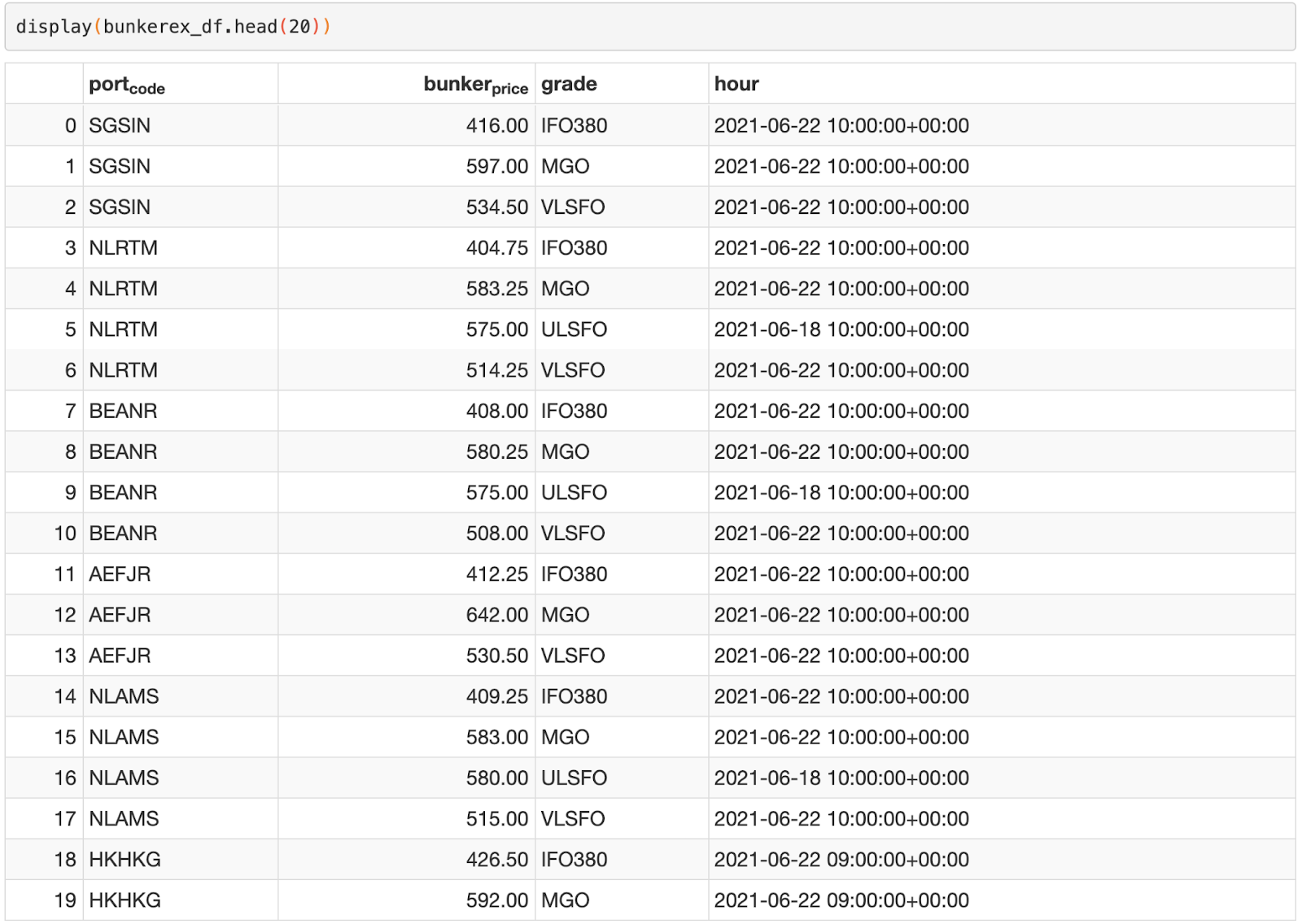Click the price value 580.00

pyautogui.click(x=497, y=778)
